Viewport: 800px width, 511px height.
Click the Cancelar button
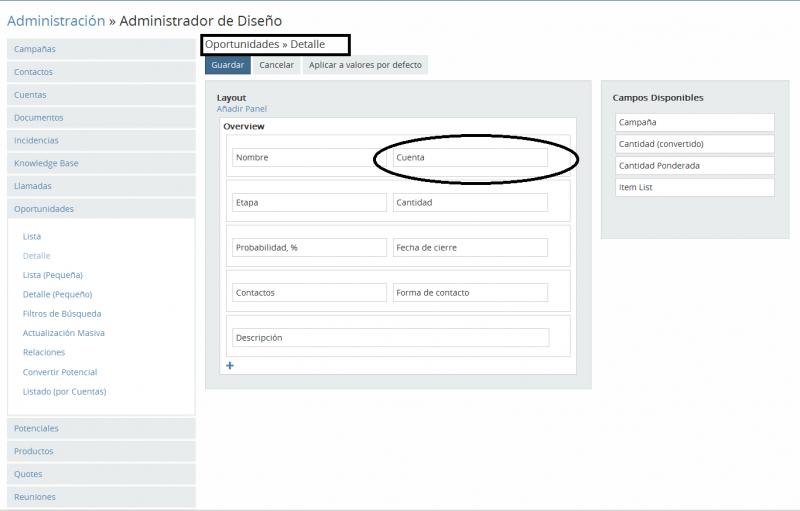pos(276,65)
